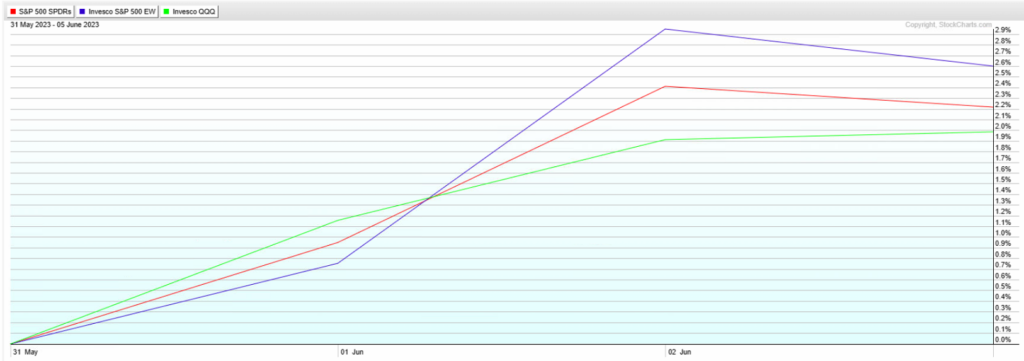Click the 2.9% label on the y-axis

pyautogui.click(x=1003, y=30)
